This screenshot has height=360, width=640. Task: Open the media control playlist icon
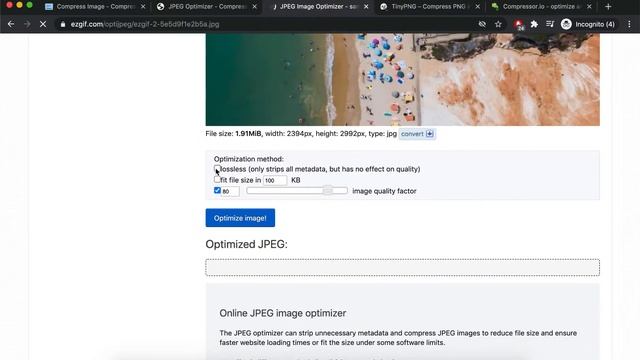coord(550,24)
